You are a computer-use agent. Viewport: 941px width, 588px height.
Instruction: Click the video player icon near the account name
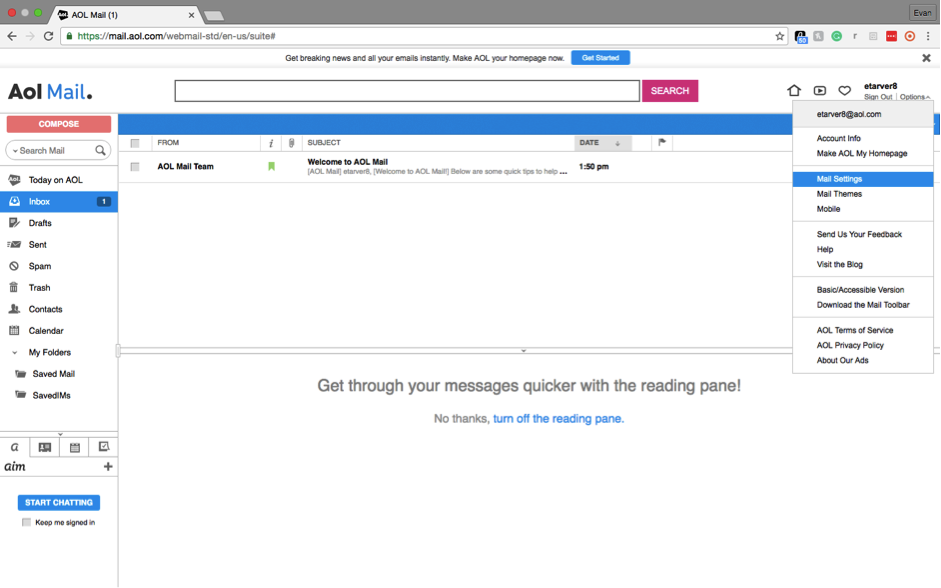point(820,90)
